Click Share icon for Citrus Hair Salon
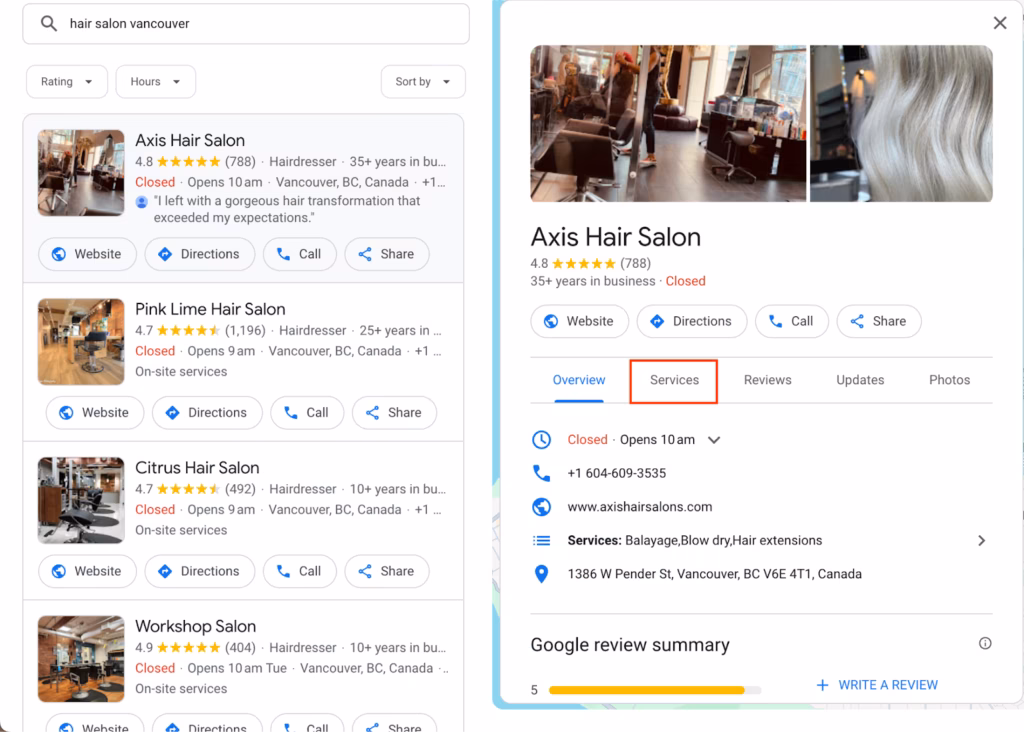 click(x=365, y=571)
